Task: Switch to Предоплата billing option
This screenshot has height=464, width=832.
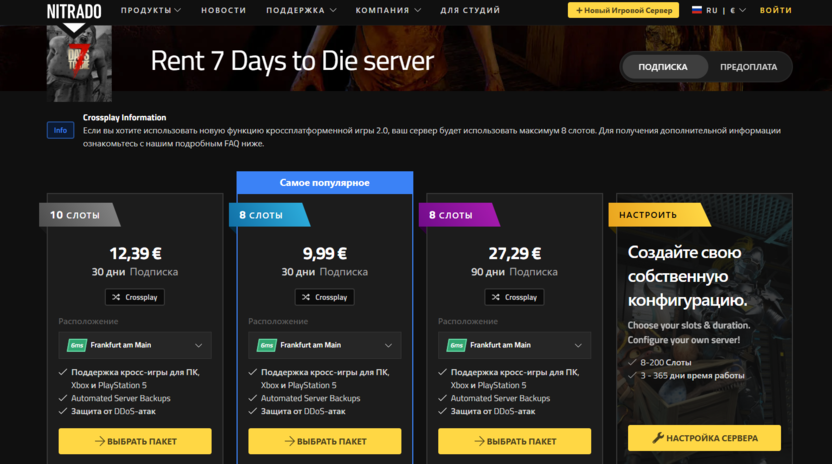Action: pos(748,67)
